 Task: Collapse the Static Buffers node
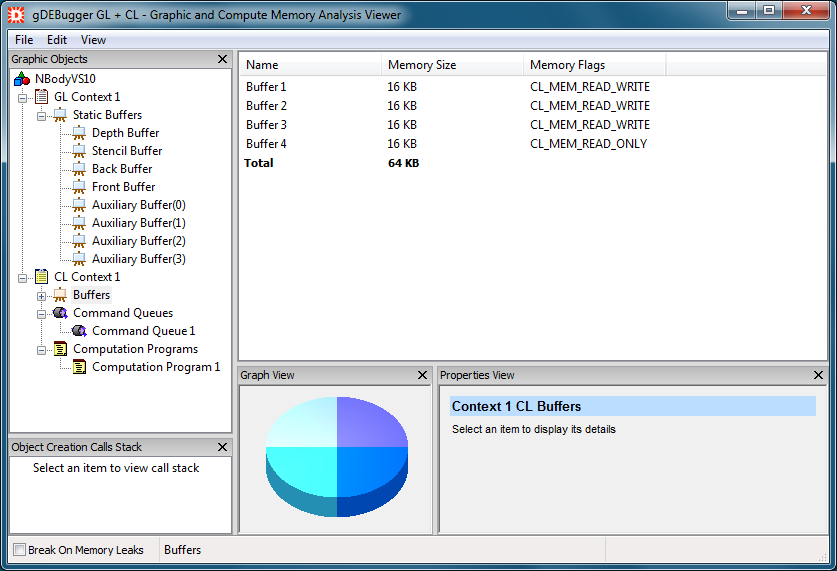coord(41,115)
